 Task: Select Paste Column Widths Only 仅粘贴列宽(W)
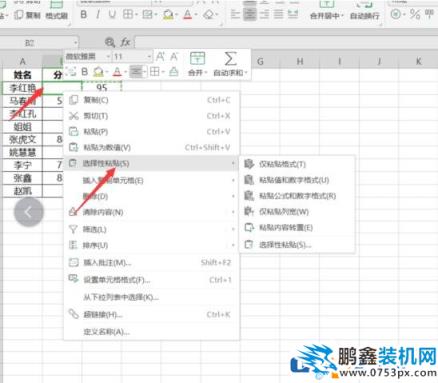point(297,212)
